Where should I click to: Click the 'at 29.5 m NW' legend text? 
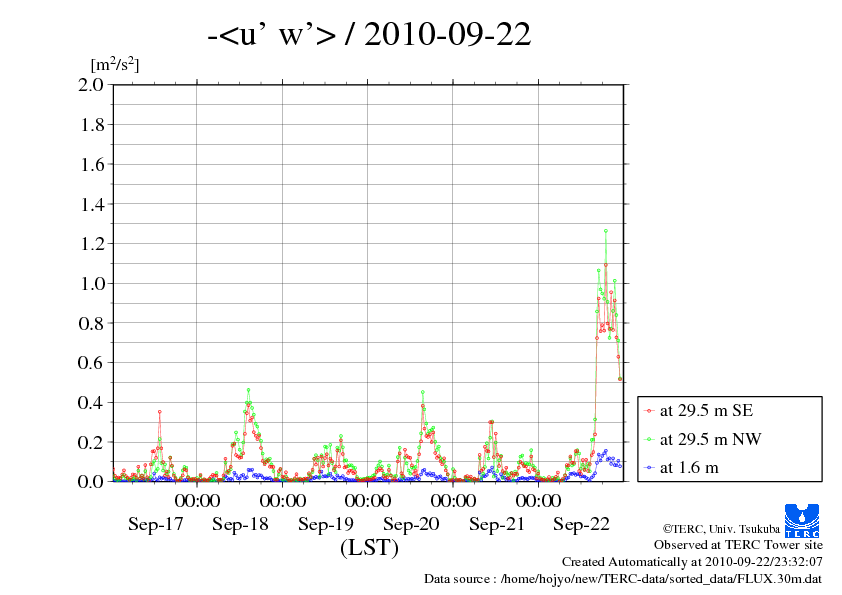coord(710,439)
